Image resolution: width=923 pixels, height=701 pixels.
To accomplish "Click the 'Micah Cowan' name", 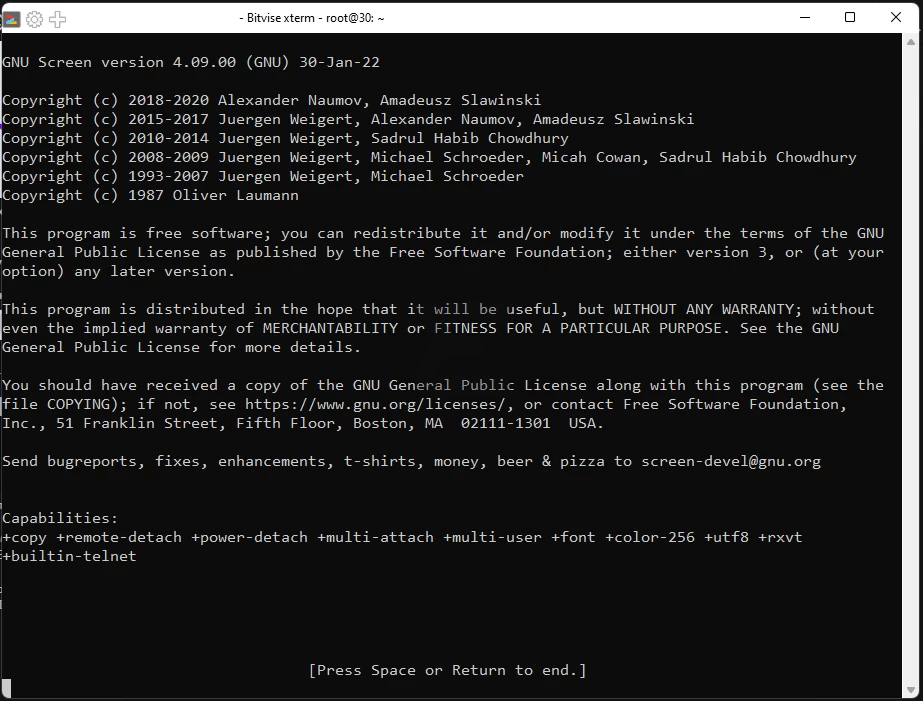I will coord(590,157).
